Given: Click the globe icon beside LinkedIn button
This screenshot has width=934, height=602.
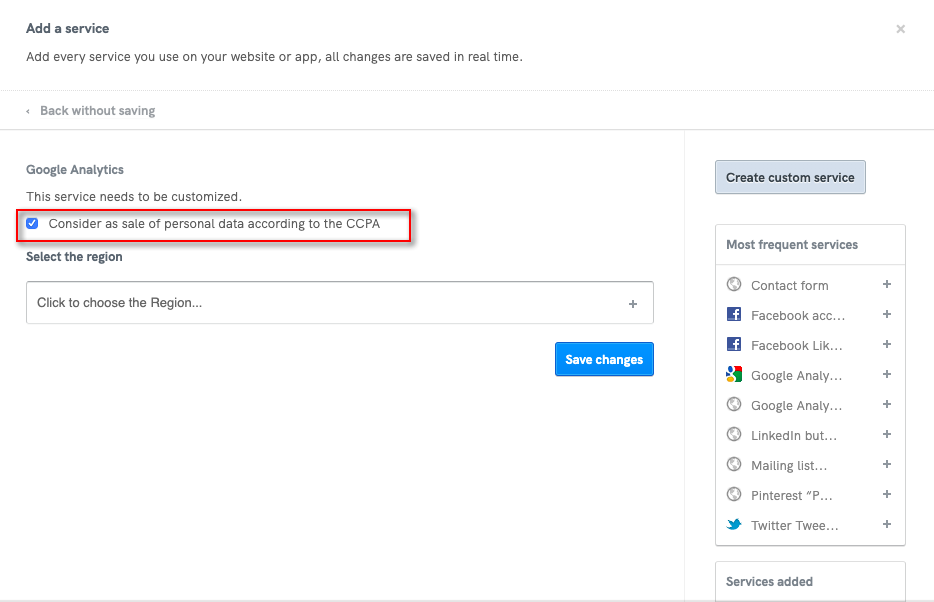Looking at the screenshot, I should click(734, 435).
